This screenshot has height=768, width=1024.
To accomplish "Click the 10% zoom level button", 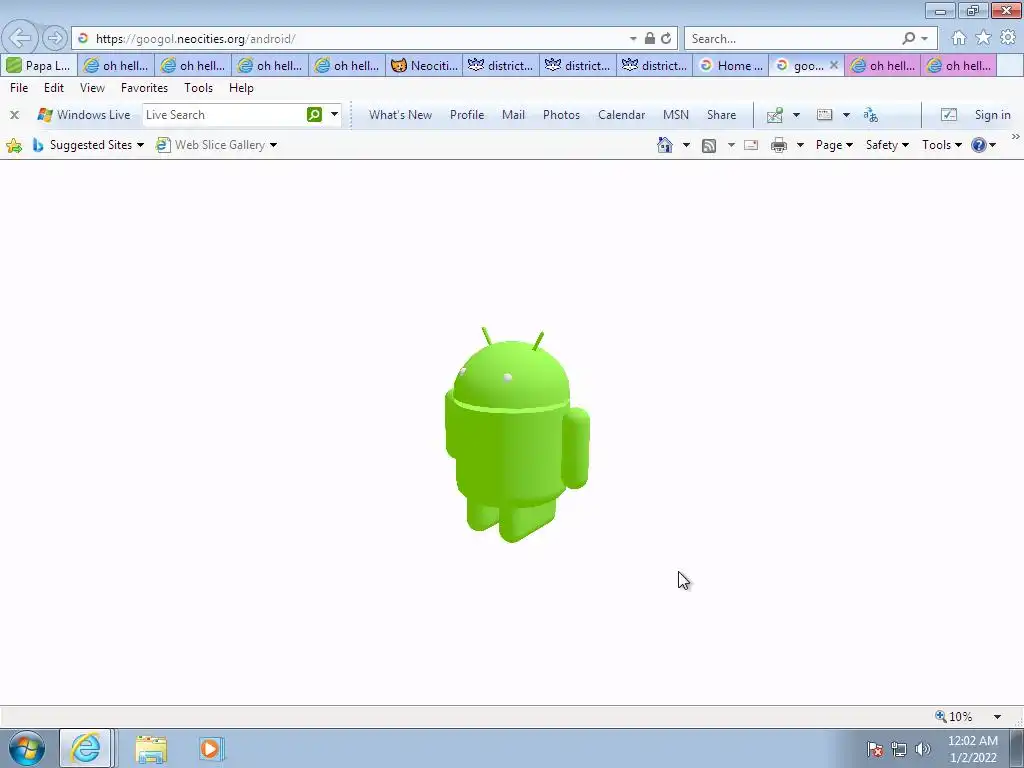I will [954, 716].
